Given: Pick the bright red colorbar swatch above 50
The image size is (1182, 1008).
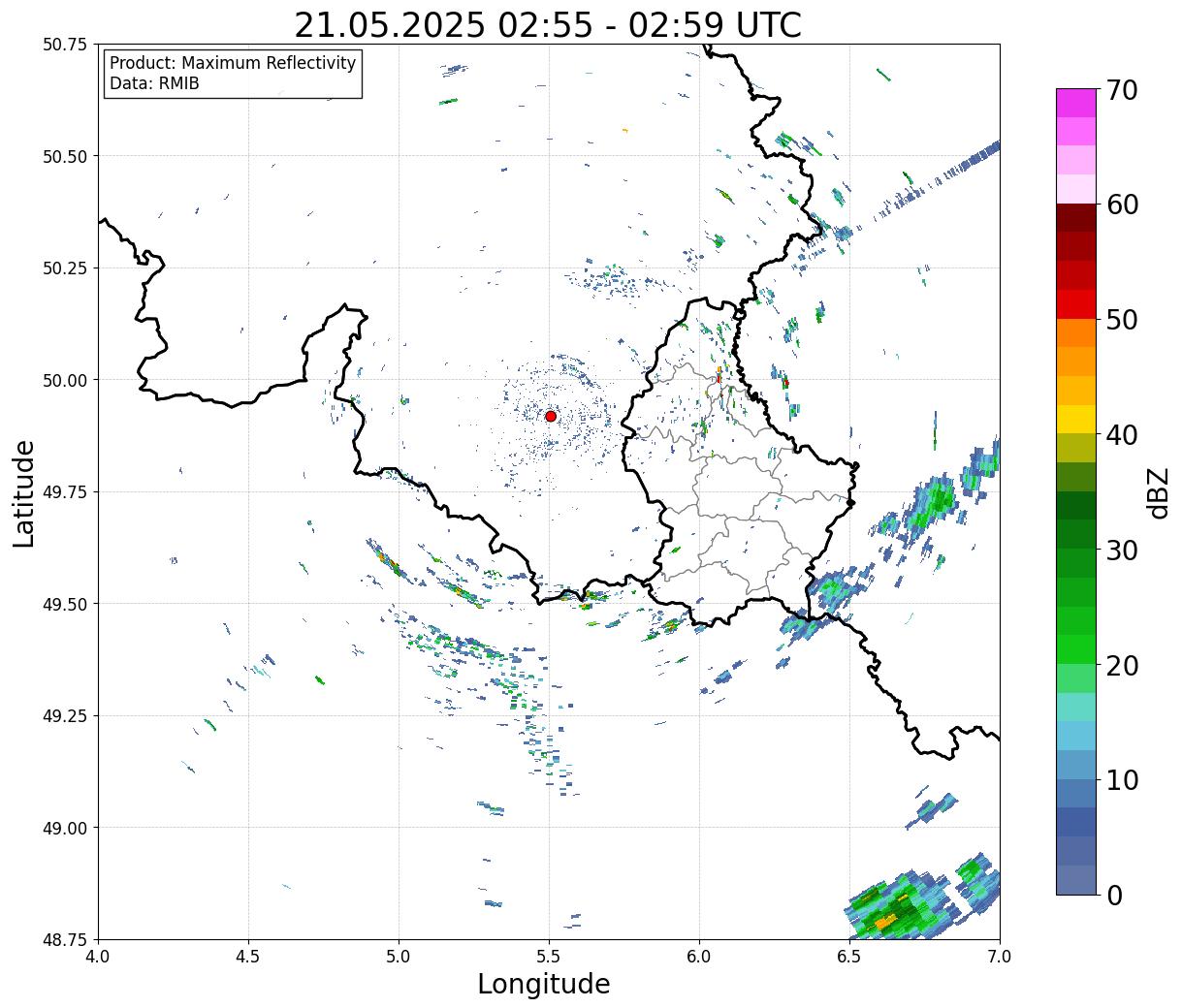Looking at the screenshot, I should point(1076,303).
